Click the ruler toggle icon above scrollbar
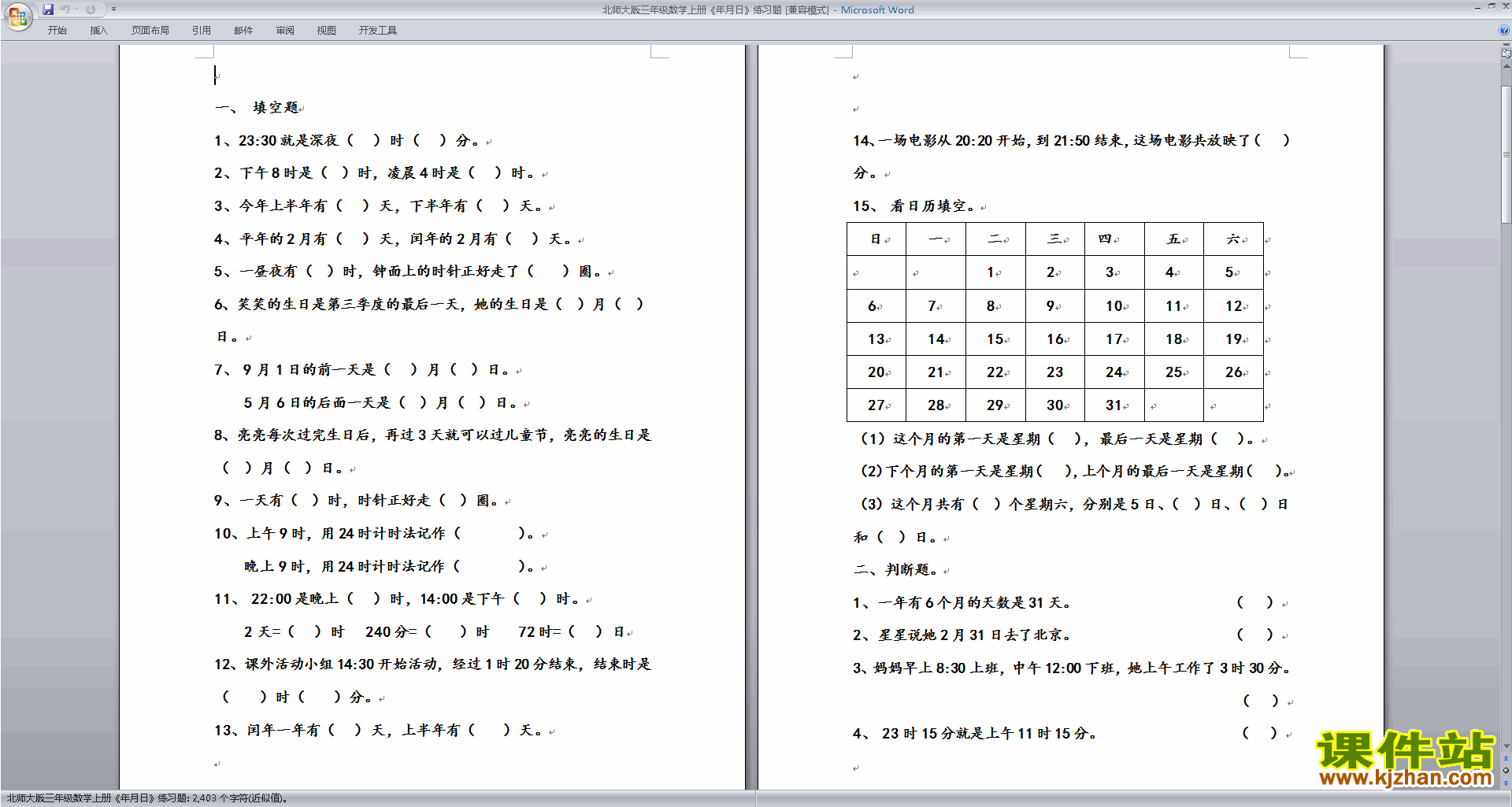 pos(1506,54)
